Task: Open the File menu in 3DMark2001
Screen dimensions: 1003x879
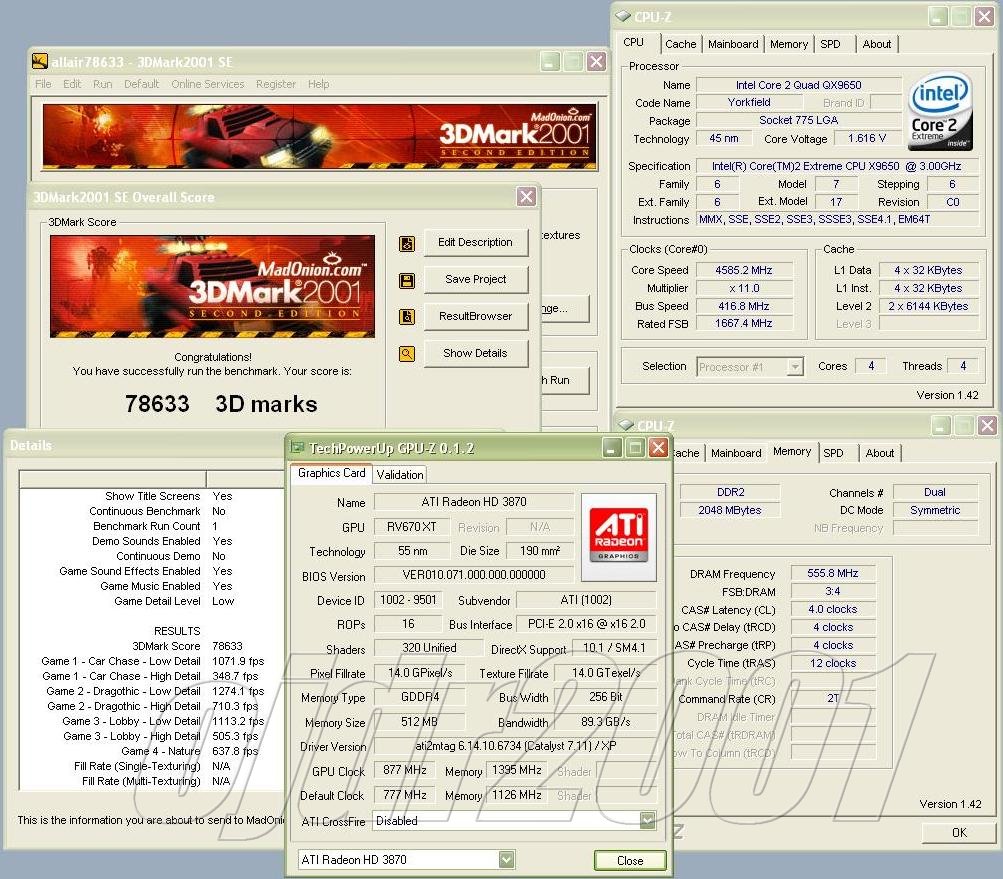Action: (43, 84)
